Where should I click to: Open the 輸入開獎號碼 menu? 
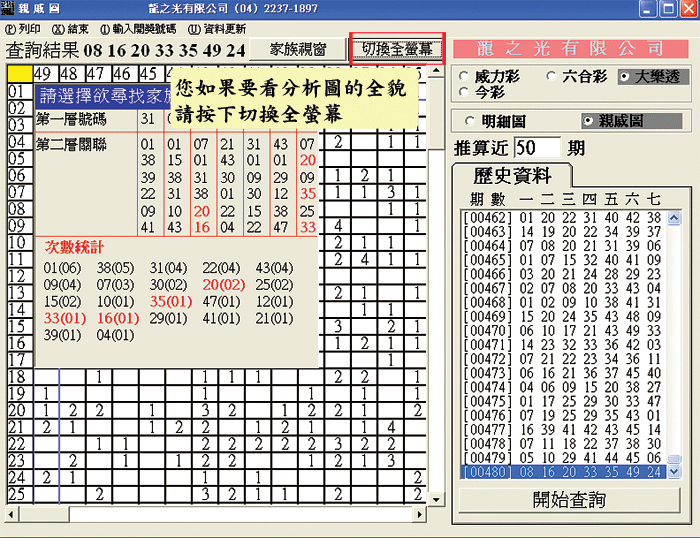coord(138,29)
